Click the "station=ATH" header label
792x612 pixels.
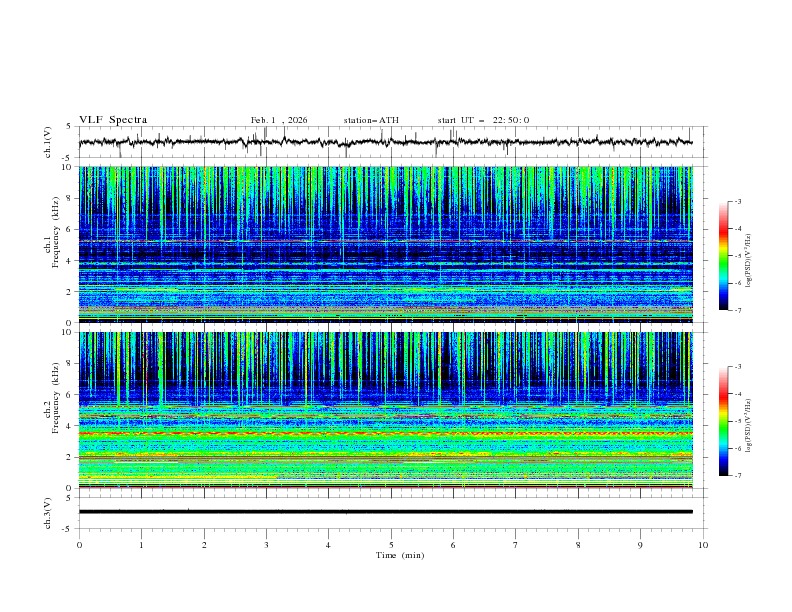pyautogui.click(x=371, y=120)
